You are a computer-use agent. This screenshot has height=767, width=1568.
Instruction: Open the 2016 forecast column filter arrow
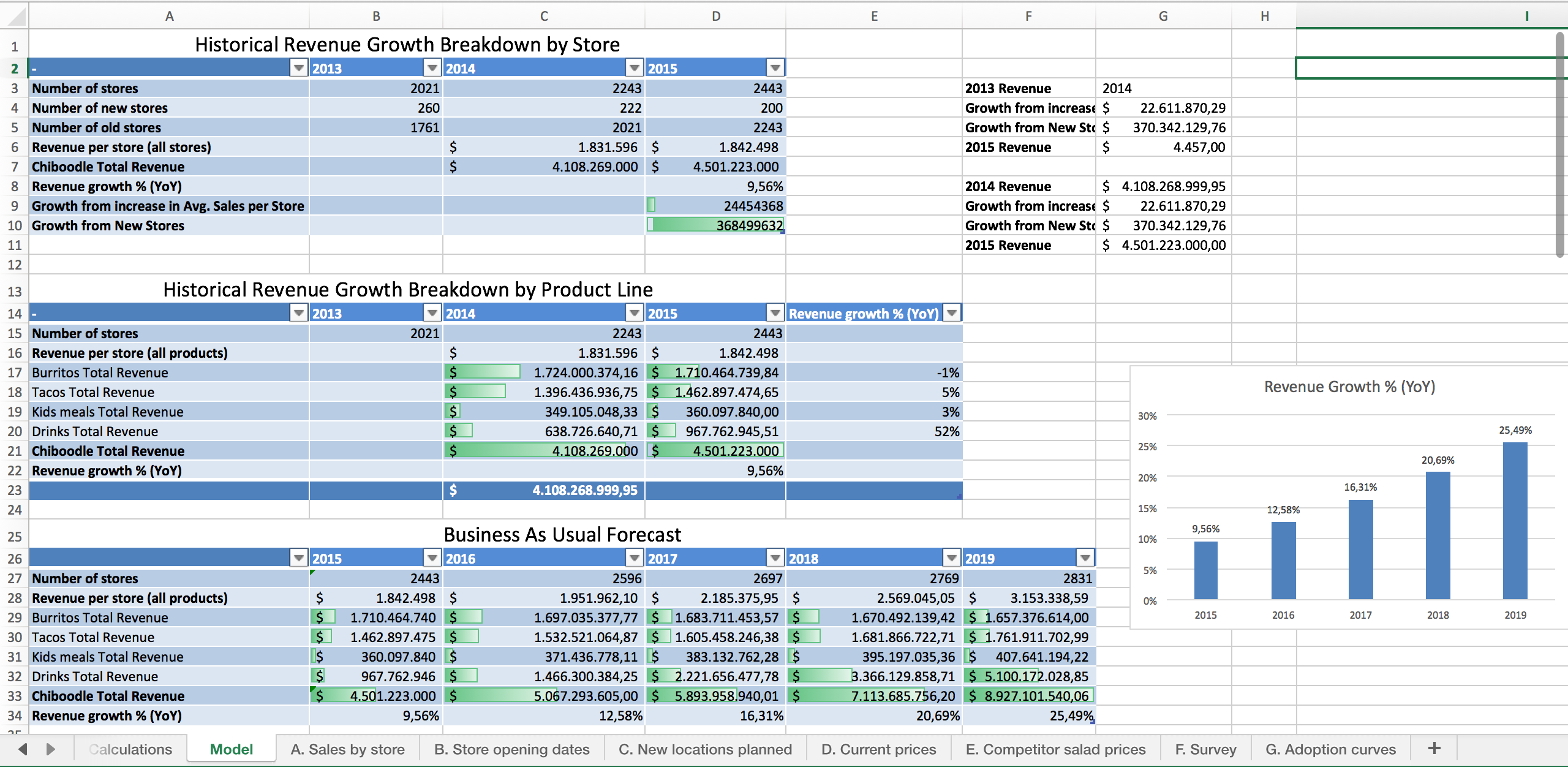tap(635, 558)
